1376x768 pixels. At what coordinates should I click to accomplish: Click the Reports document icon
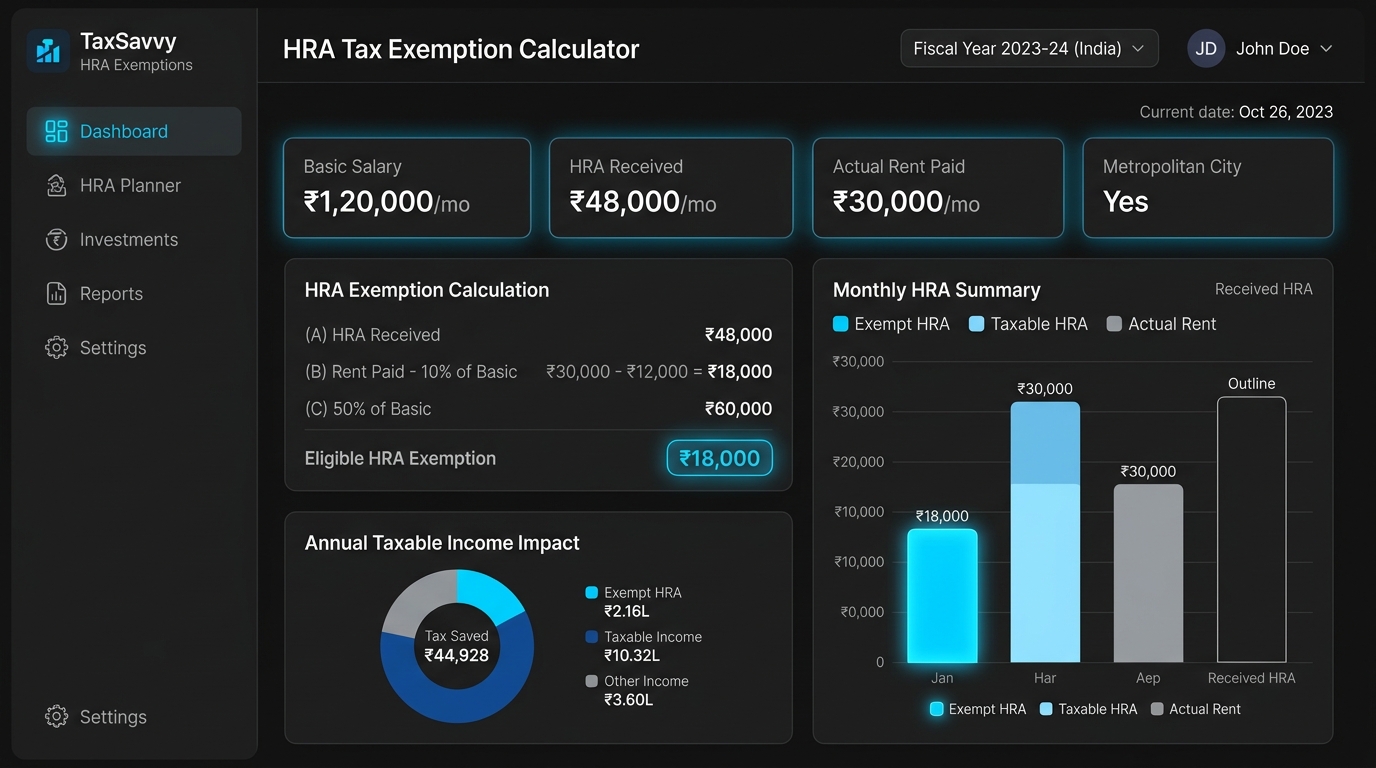pyautogui.click(x=57, y=293)
